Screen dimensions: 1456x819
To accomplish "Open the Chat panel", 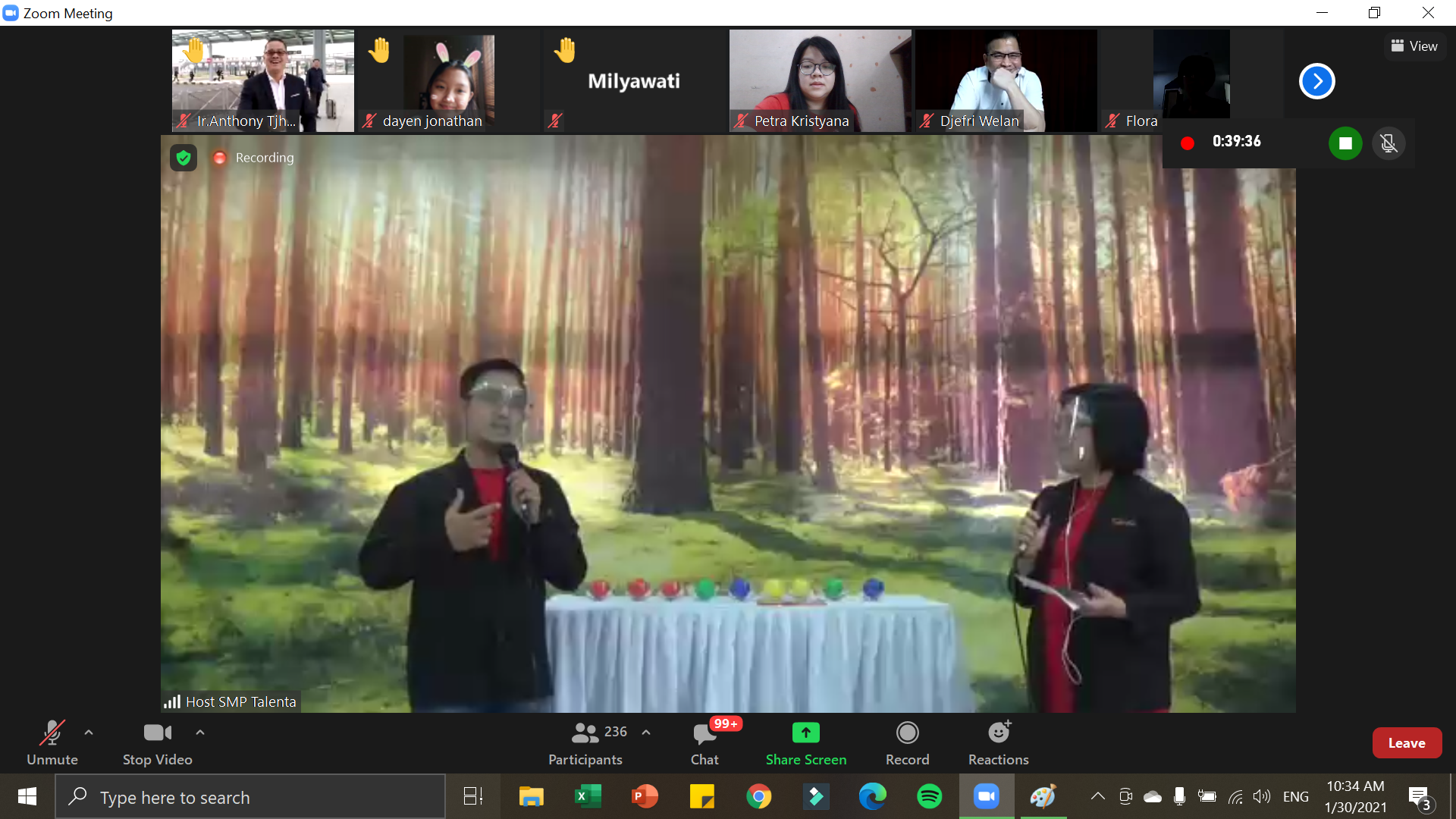I will (x=704, y=743).
